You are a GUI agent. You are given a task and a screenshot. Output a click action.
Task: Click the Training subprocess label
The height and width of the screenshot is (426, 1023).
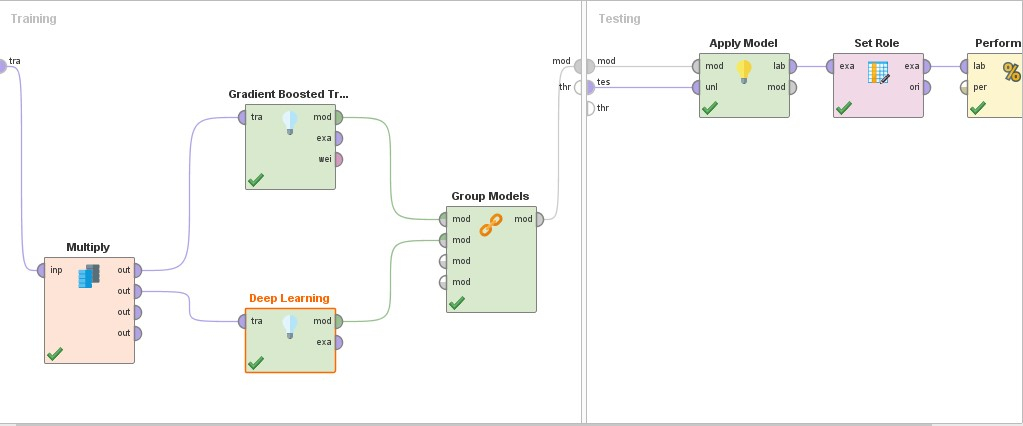33,19
